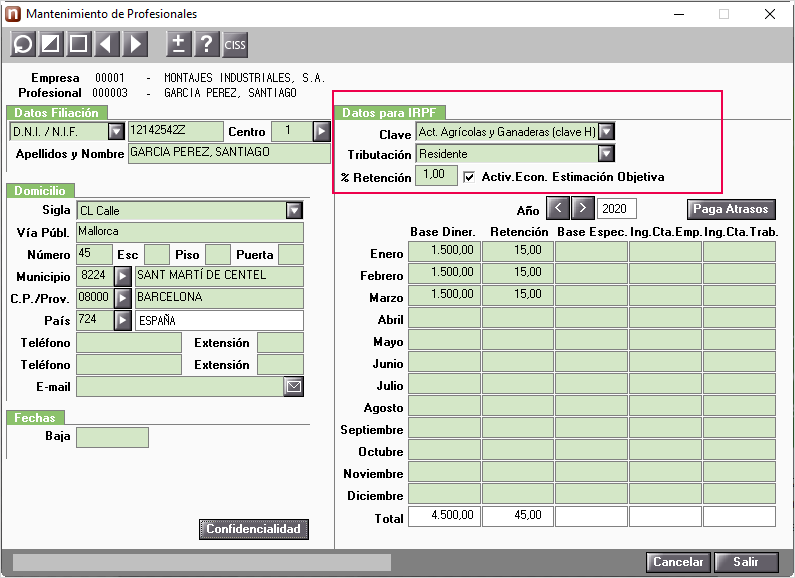Viewport: 795px width, 578px height.
Task: Click the diagonal half-filled square toolbar icon
Action: pyautogui.click(x=51, y=44)
